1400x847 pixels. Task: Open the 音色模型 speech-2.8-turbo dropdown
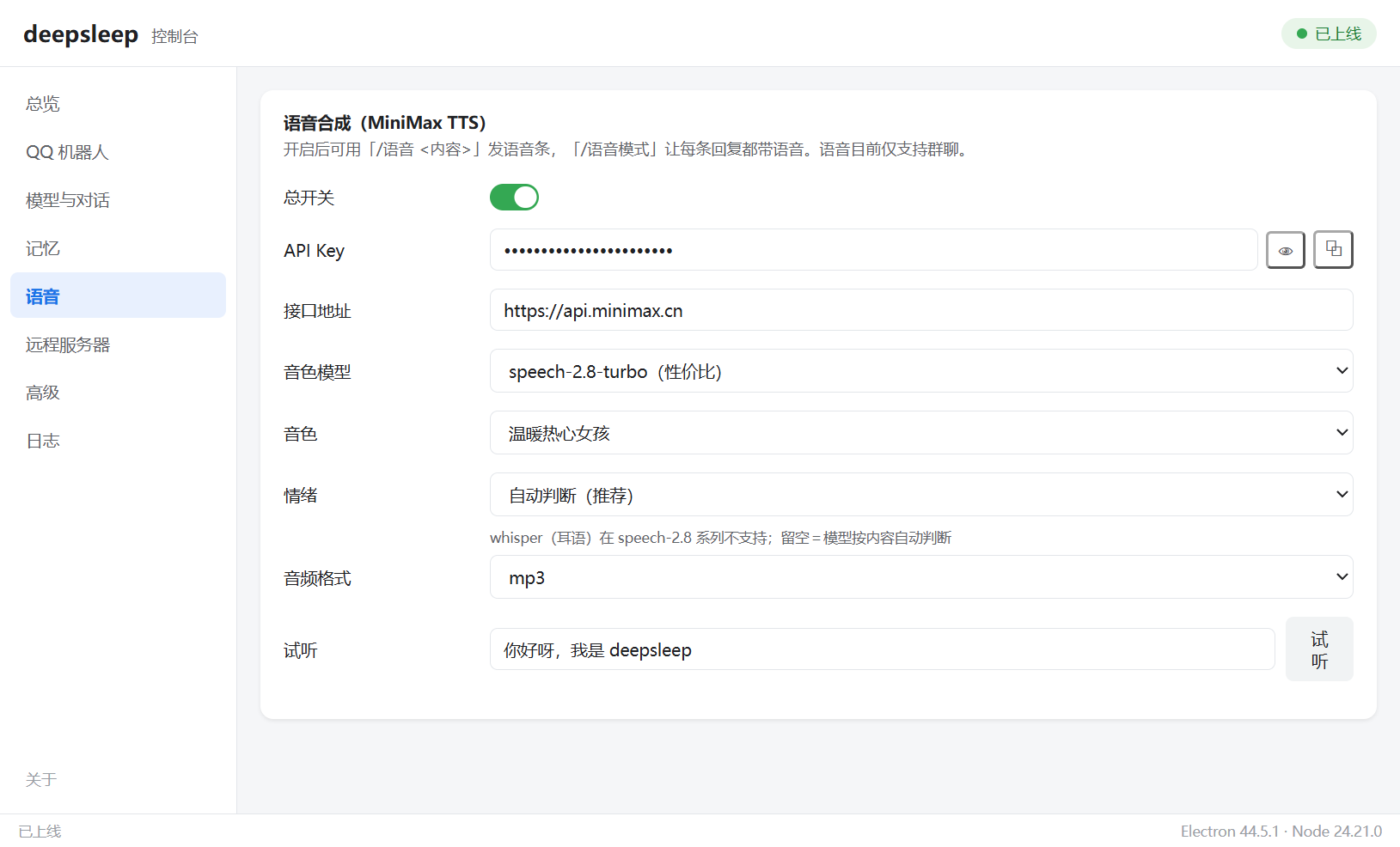tap(921, 371)
